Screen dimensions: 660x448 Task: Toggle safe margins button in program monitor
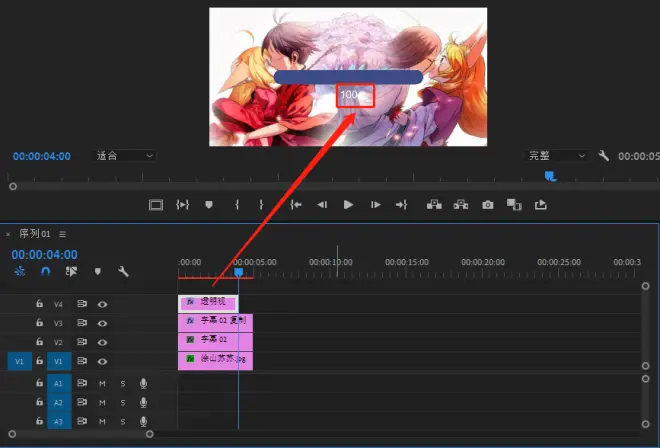156,205
